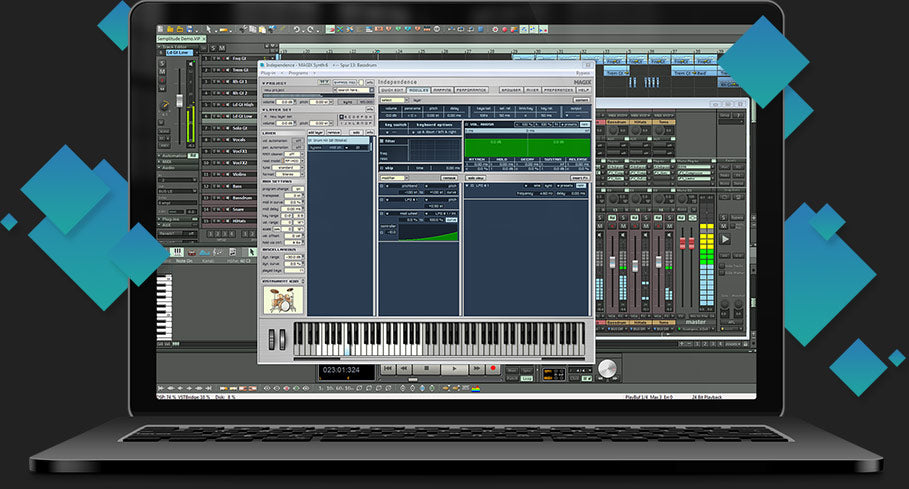Open the Plug-in dropdown in Independence window
909x489 pixels.
point(269,73)
